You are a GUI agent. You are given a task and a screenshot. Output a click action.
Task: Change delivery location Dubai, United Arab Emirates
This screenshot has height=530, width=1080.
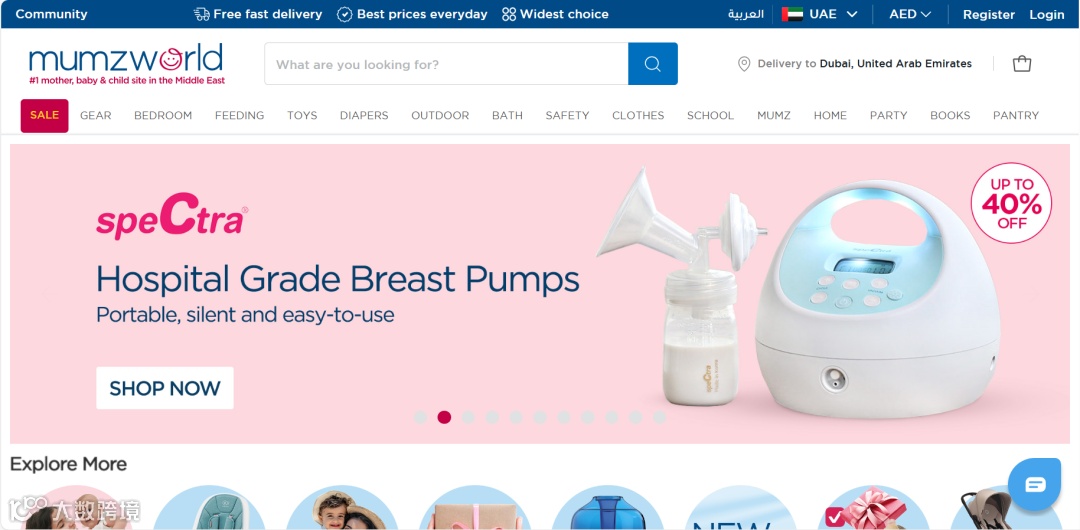coord(895,64)
